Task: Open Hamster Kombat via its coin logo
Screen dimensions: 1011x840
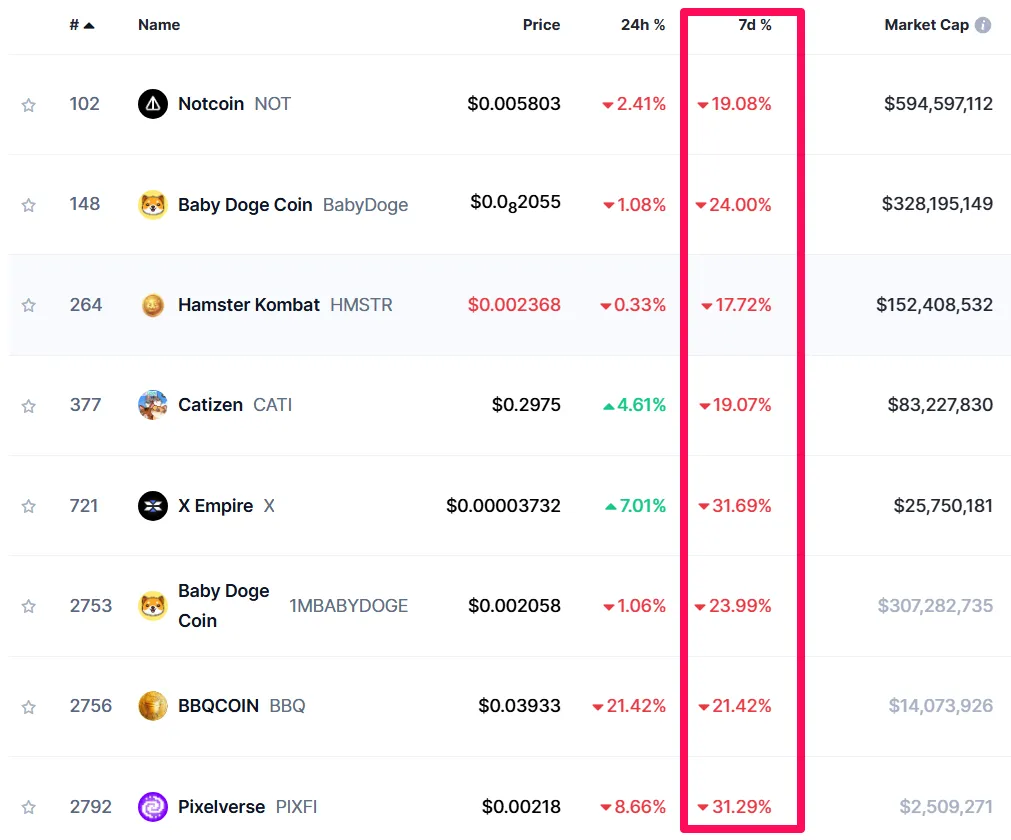Action: 152,305
